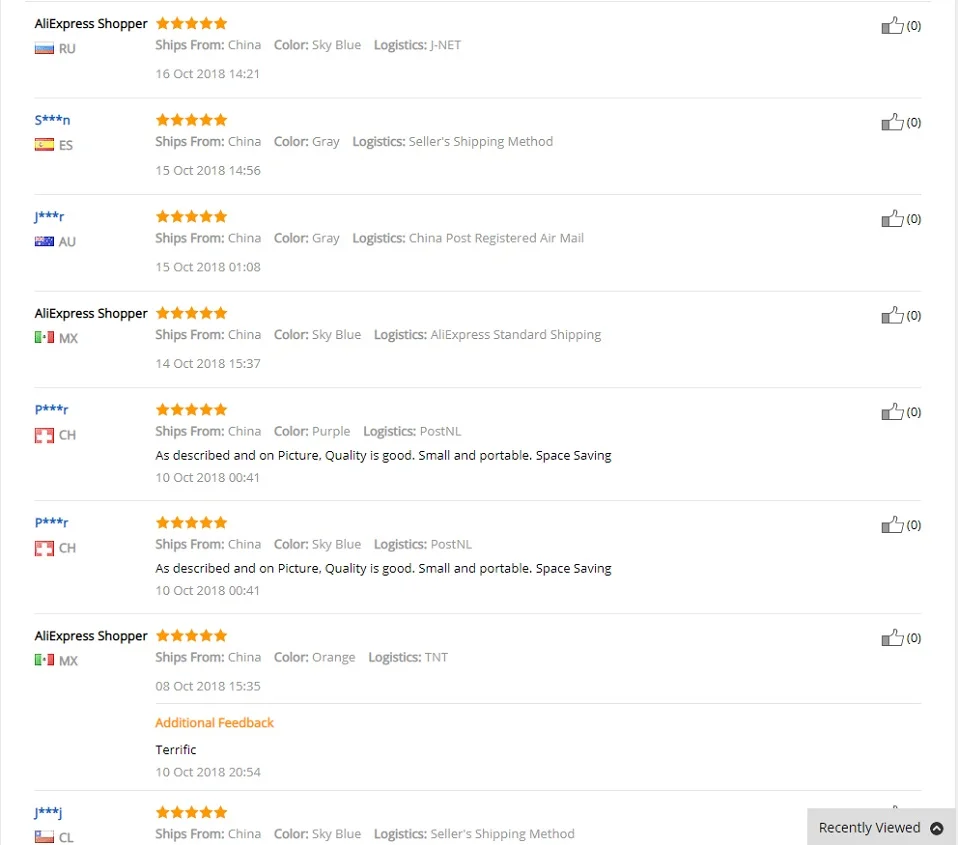Click thumbs-up on S***n's Gray review

[x=892, y=122]
